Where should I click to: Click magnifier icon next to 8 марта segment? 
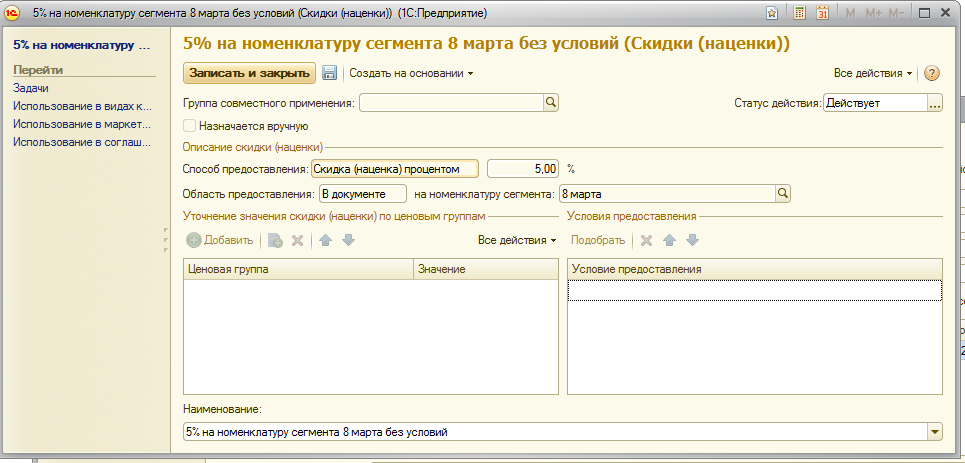coord(782,193)
